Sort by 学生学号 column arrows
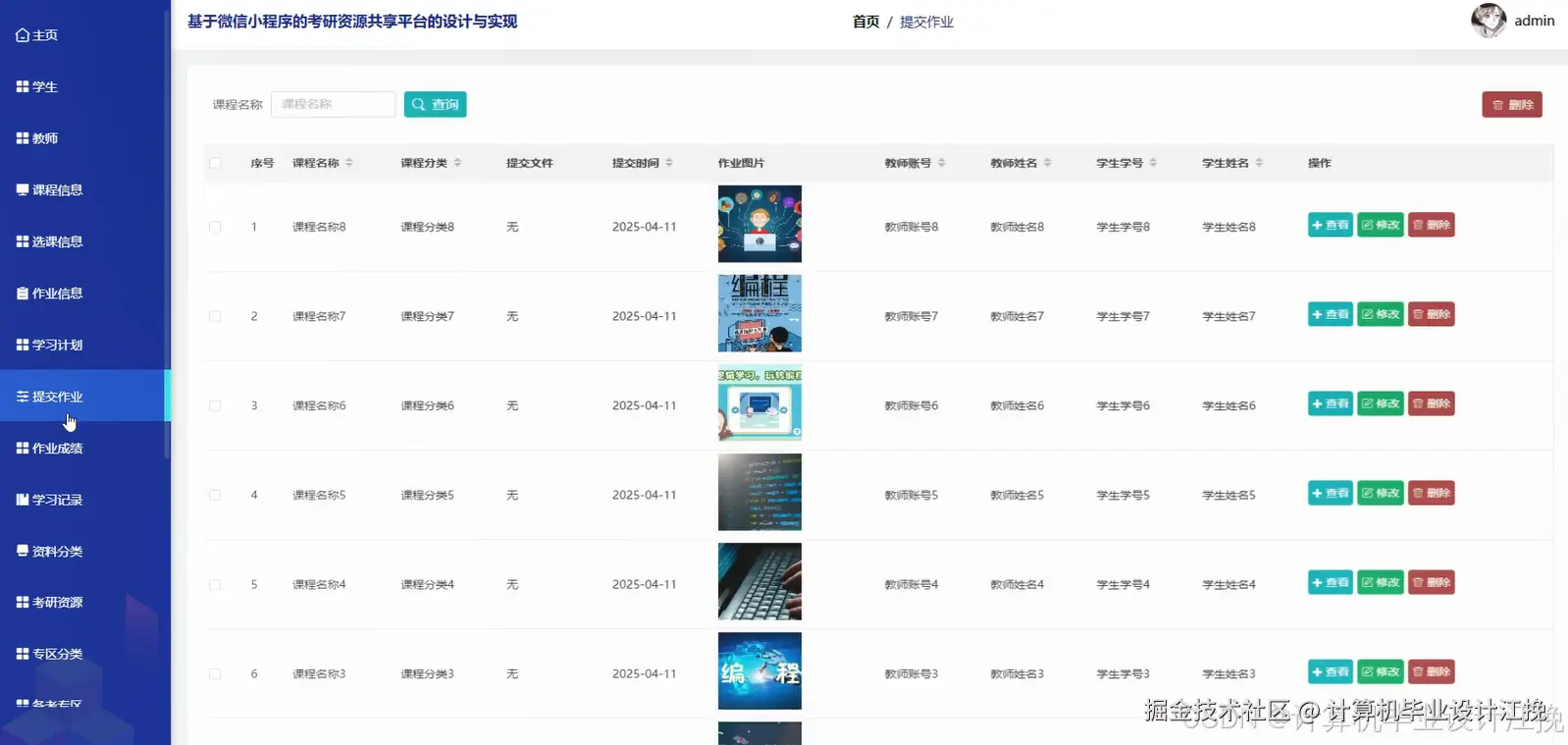This screenshot has height=745, width=1568. point(1153,163)
